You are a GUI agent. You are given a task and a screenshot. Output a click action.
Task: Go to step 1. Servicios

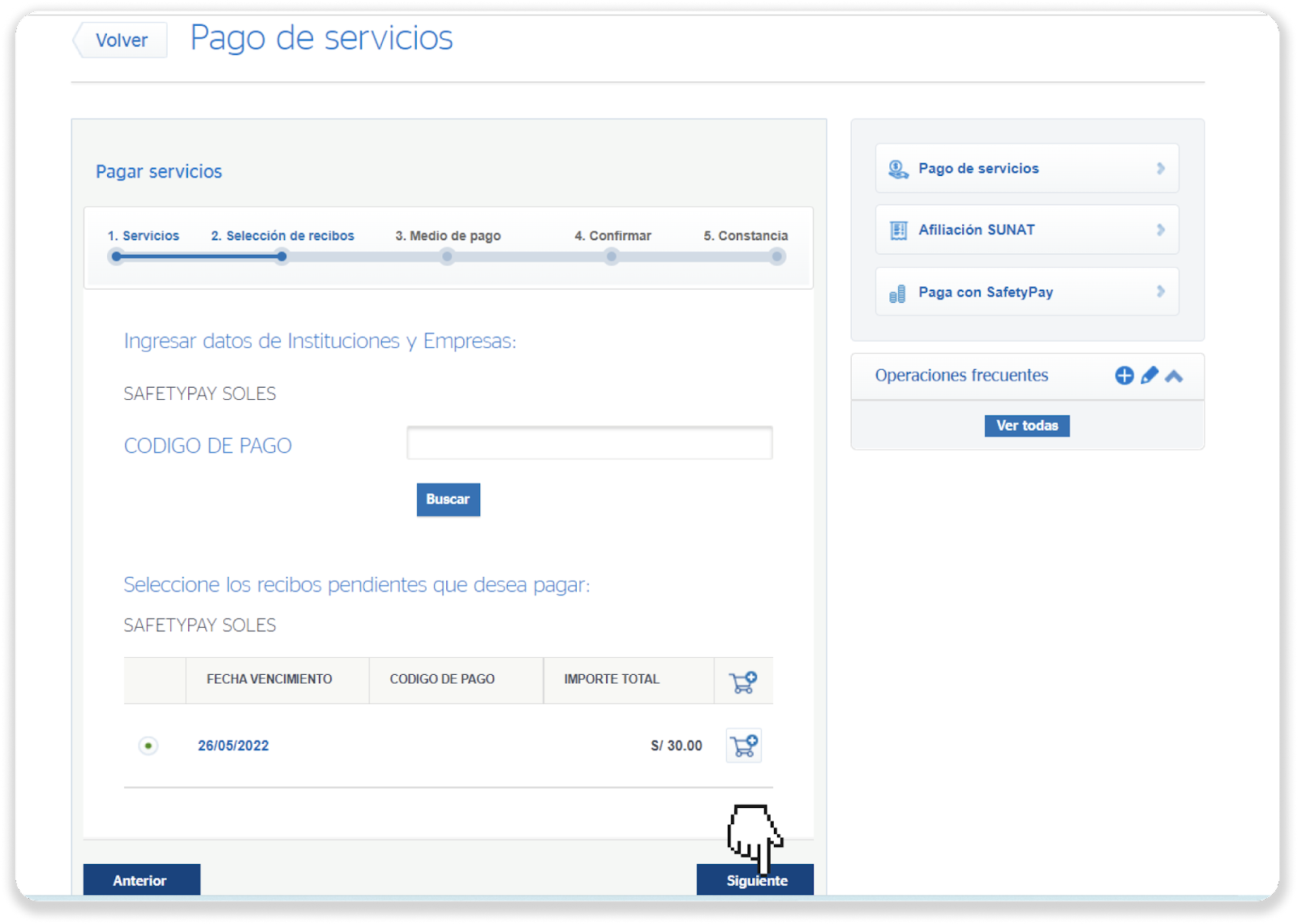click(143, 236)
